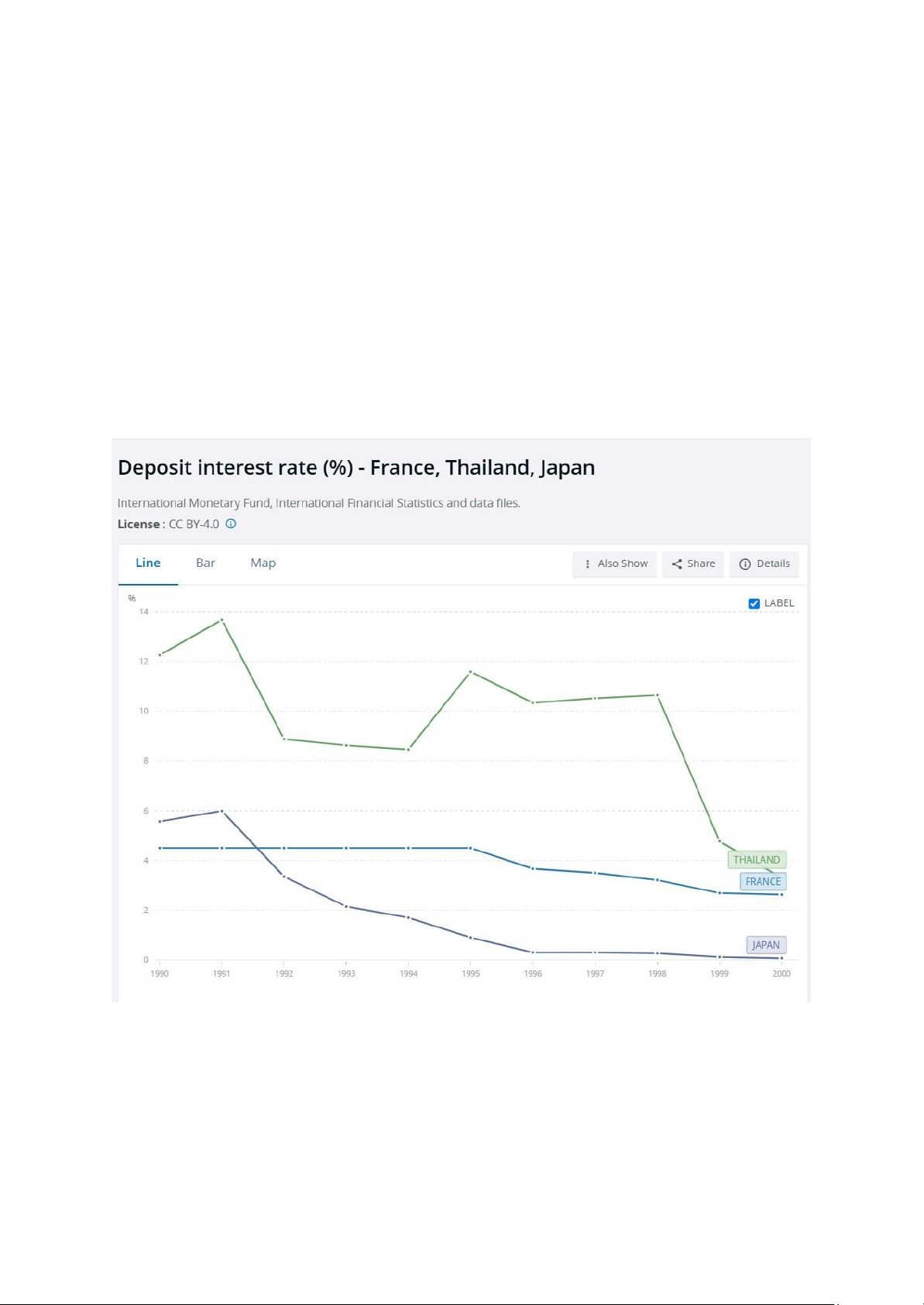The height and width of the screenshot is (1305, 924).
Task: Click the THAILAND series label
Action: (757, 860)
